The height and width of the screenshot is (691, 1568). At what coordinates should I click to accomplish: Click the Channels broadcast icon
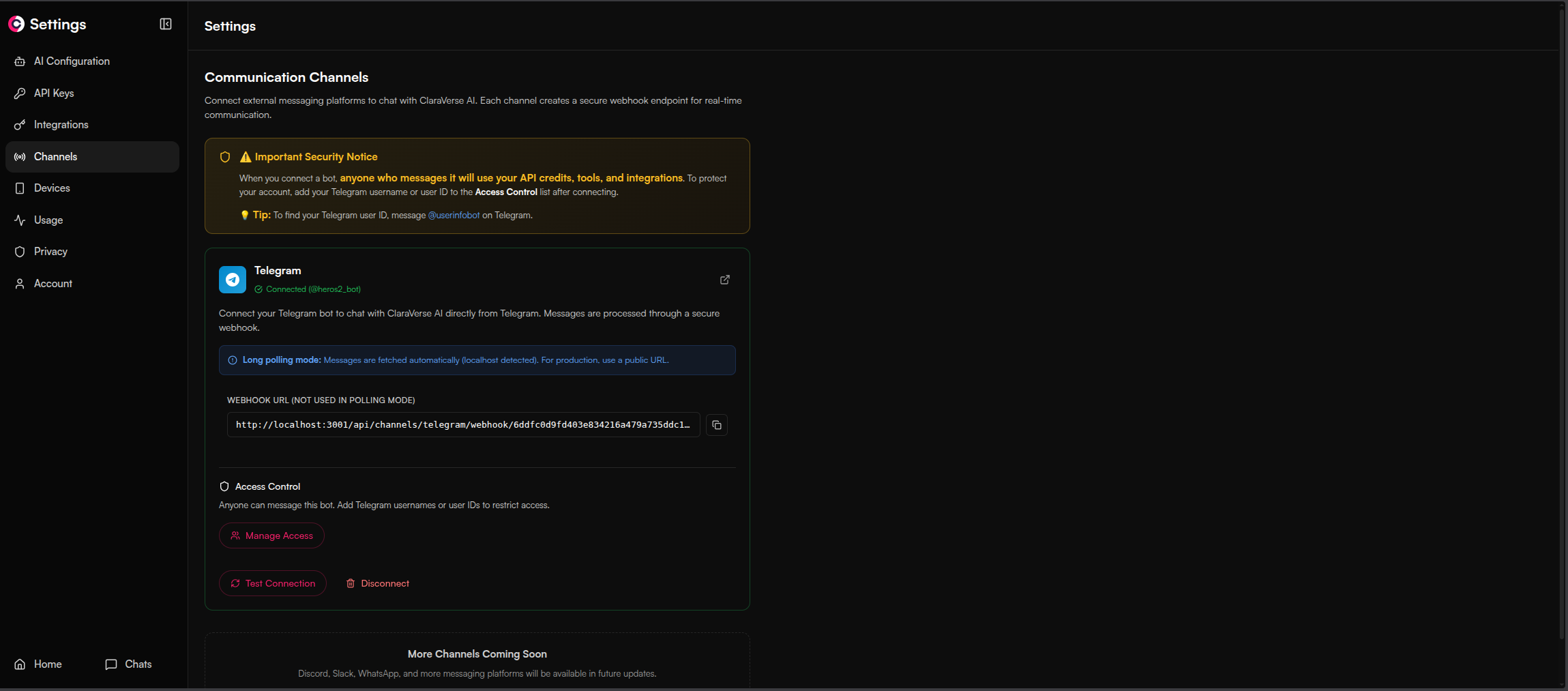point(20,157)
